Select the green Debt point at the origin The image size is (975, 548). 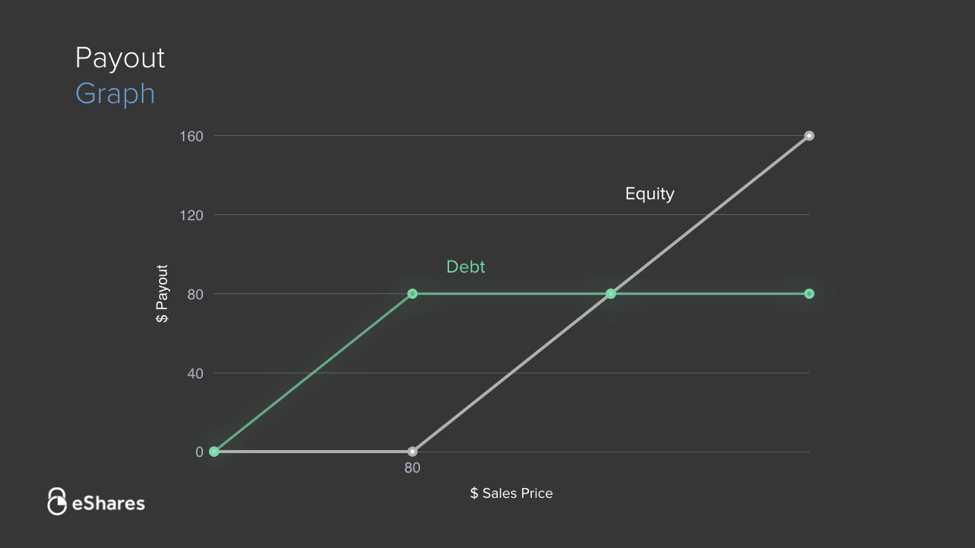pos(214,452)
